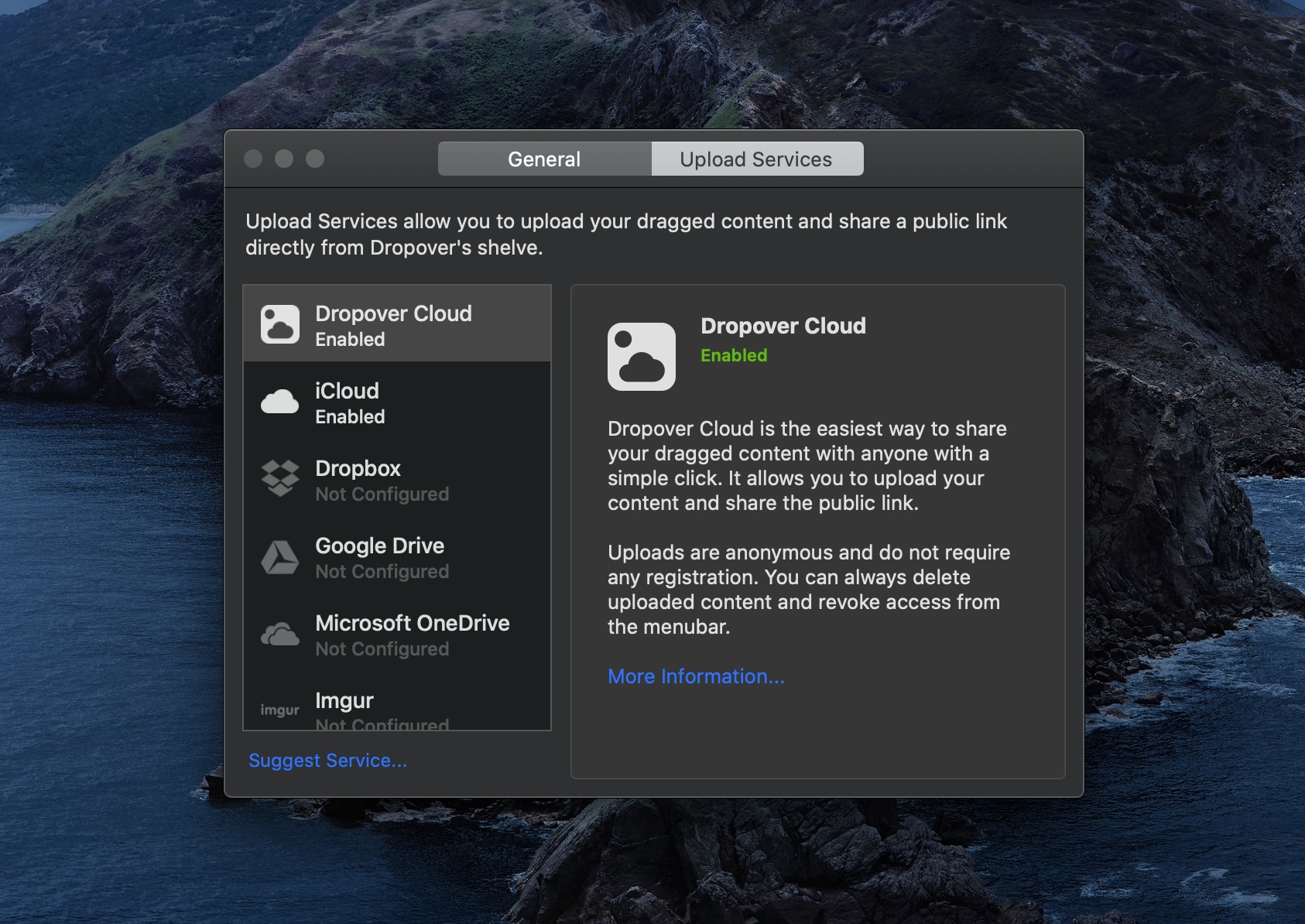
Task: Select the Microsoft OneDrive service name
Action: click(x=412, y=623)
